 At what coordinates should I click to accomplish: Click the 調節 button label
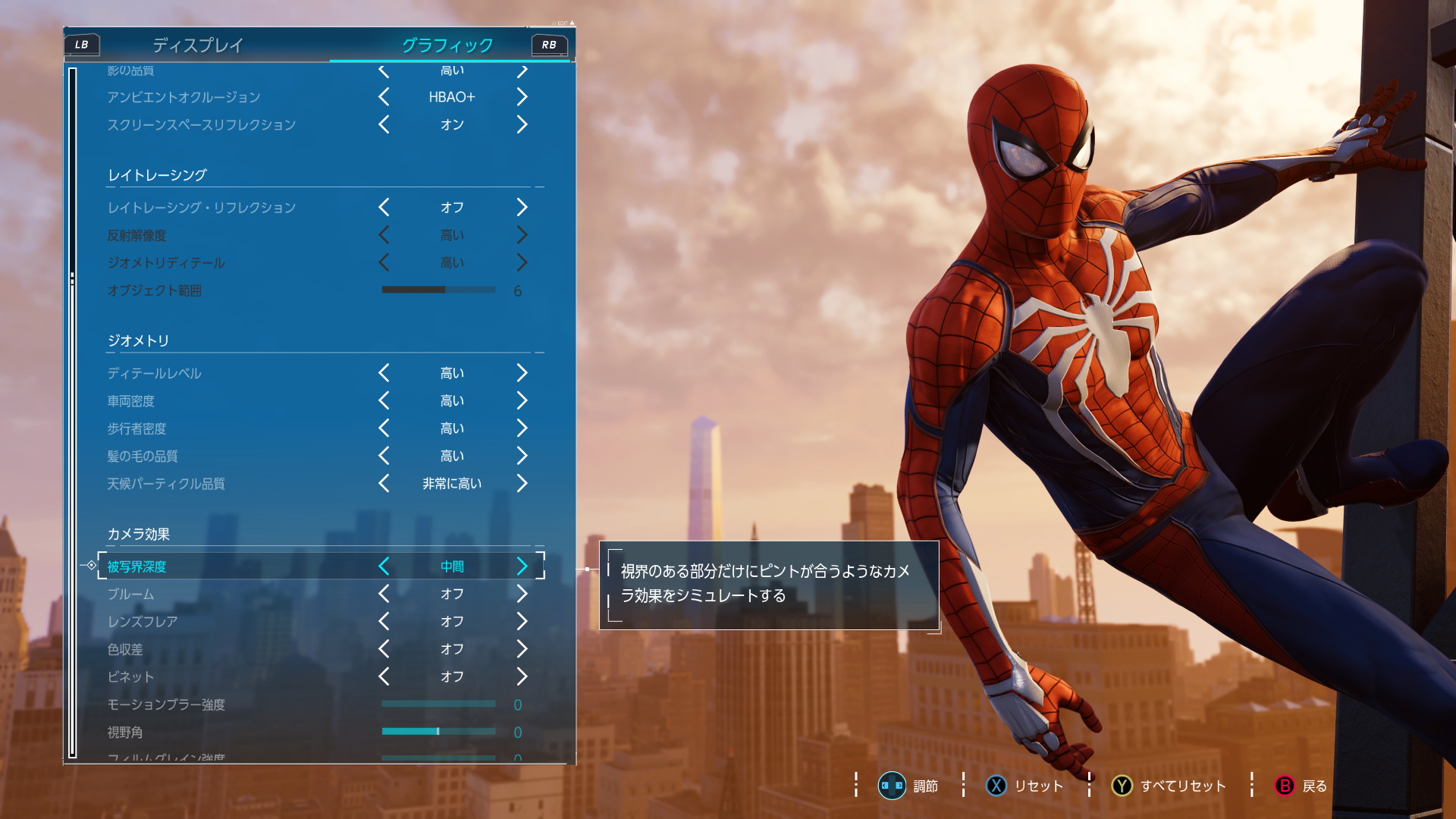pos(926,786)
